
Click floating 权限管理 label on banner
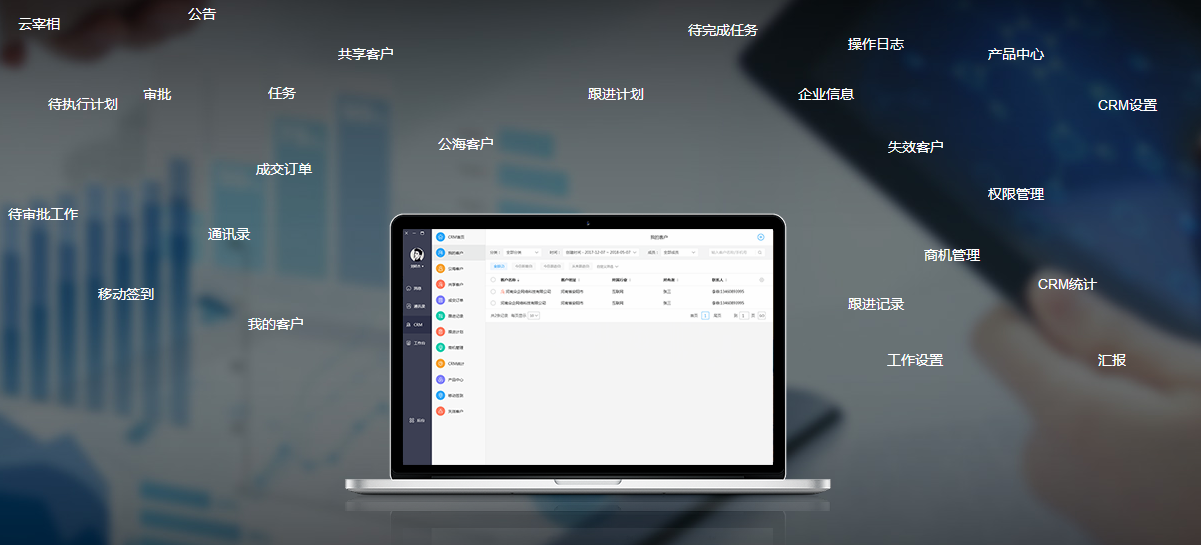[1015, 194]
